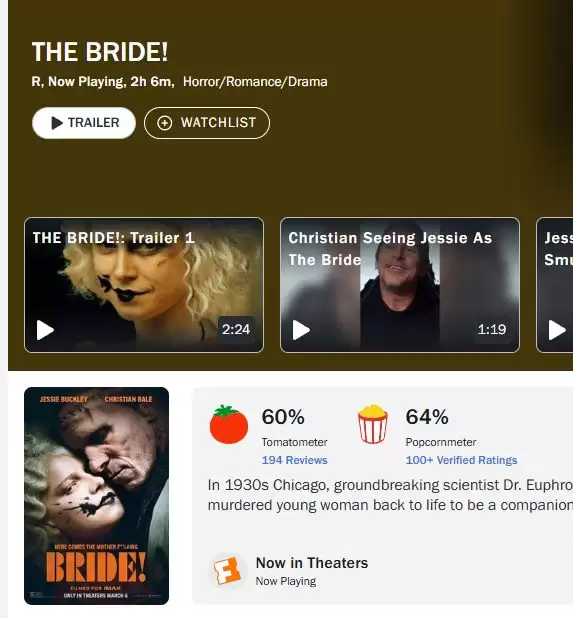Open the 100+ Verified Ratings link
The height and width of the screenshot is (618, 573).
(461, 460)
